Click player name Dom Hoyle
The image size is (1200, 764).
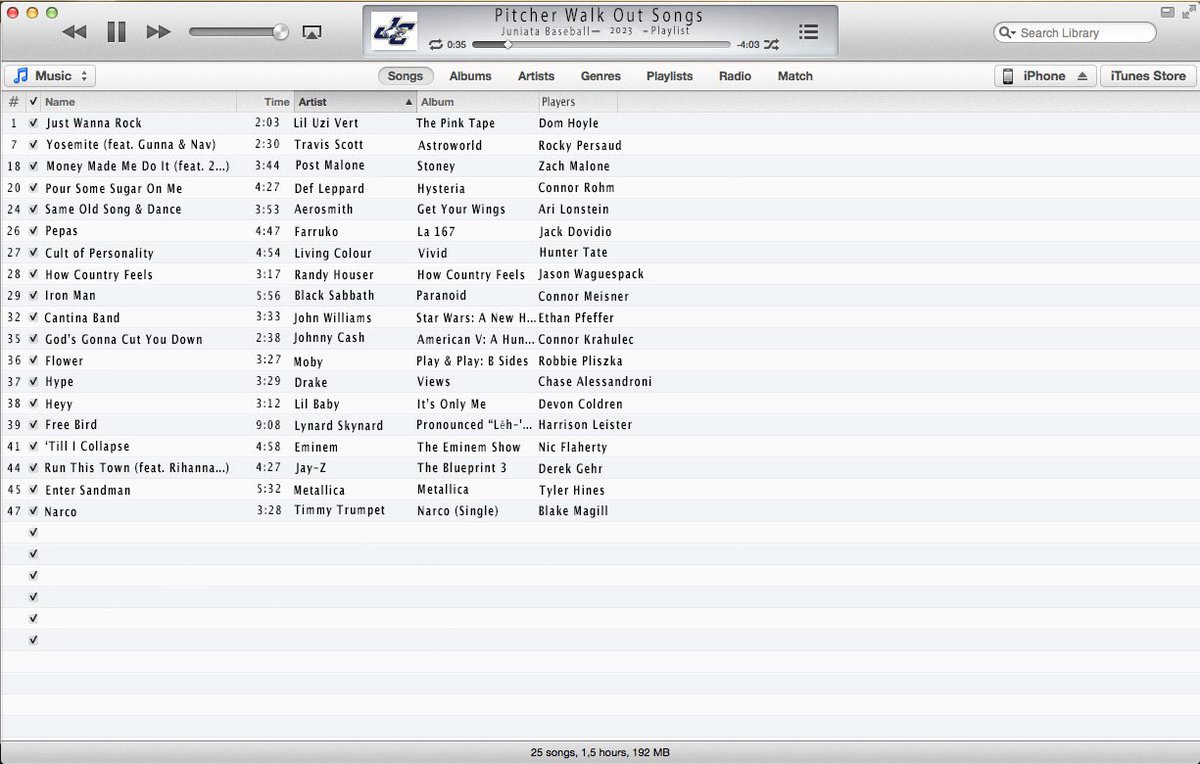(568, 123)
